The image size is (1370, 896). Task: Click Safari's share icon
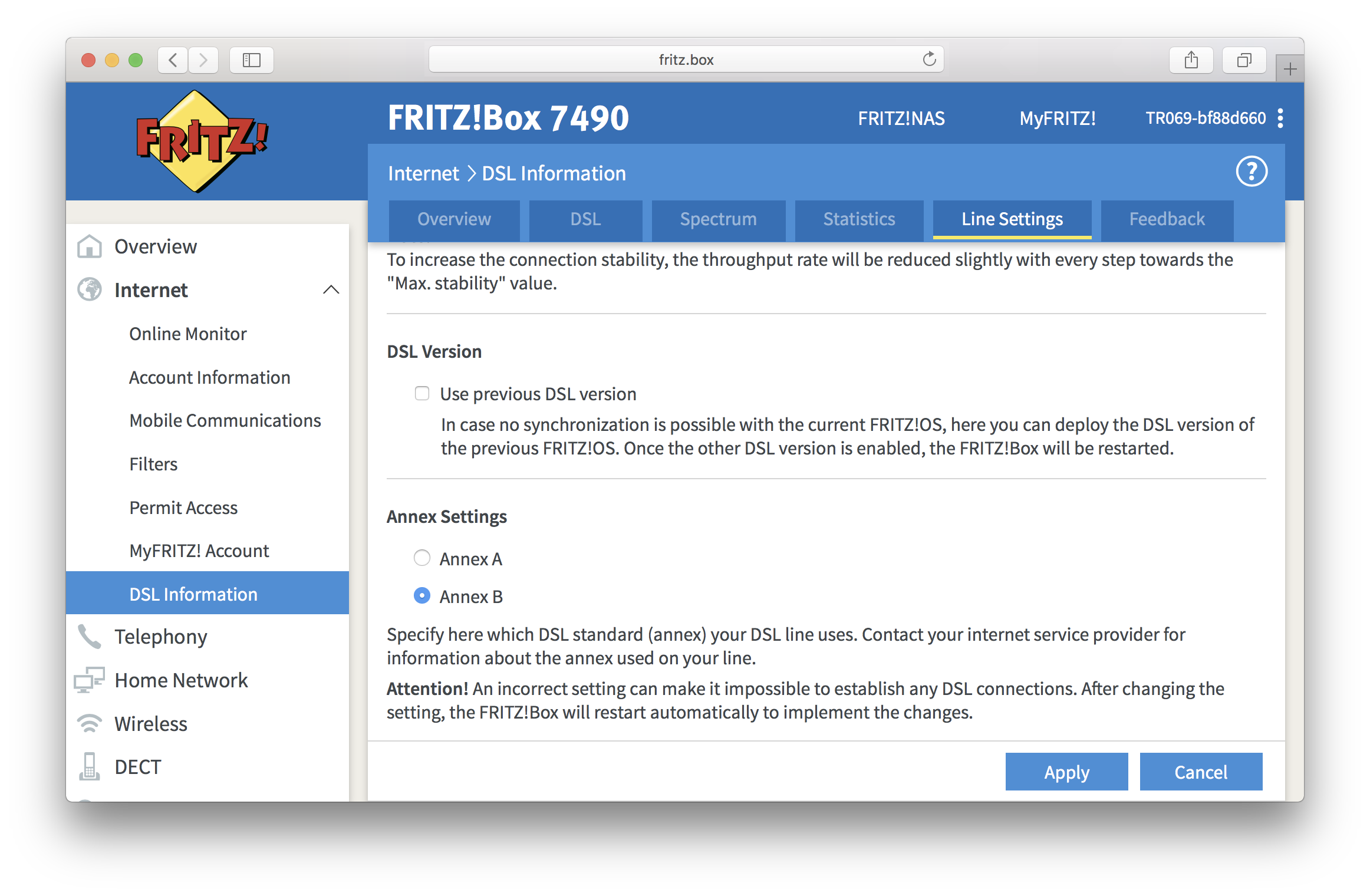(x=1191, y=60)
